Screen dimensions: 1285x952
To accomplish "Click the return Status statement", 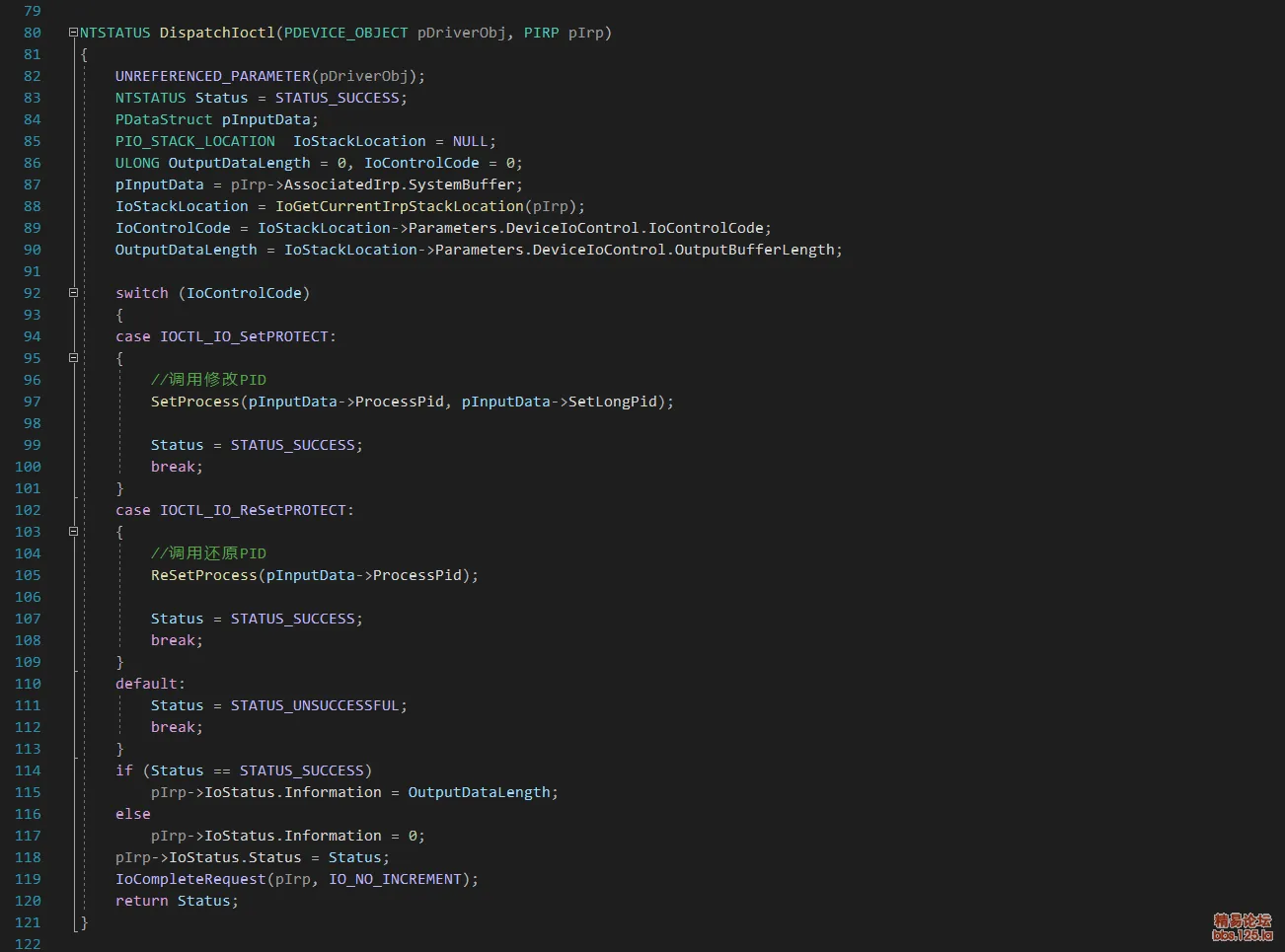I will click(x=176, y=900).
